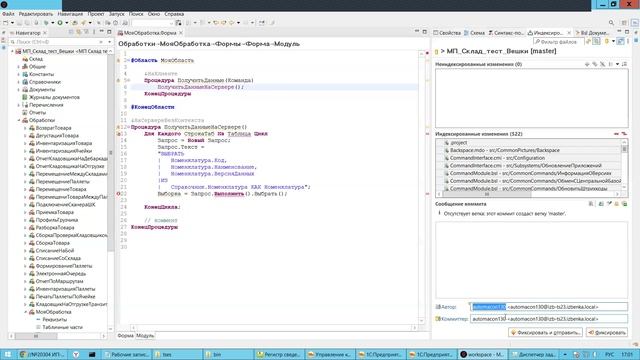640x360 pixels.
Task: Switch to the Синтакс-помощник tab
Action: pos(506,33)
